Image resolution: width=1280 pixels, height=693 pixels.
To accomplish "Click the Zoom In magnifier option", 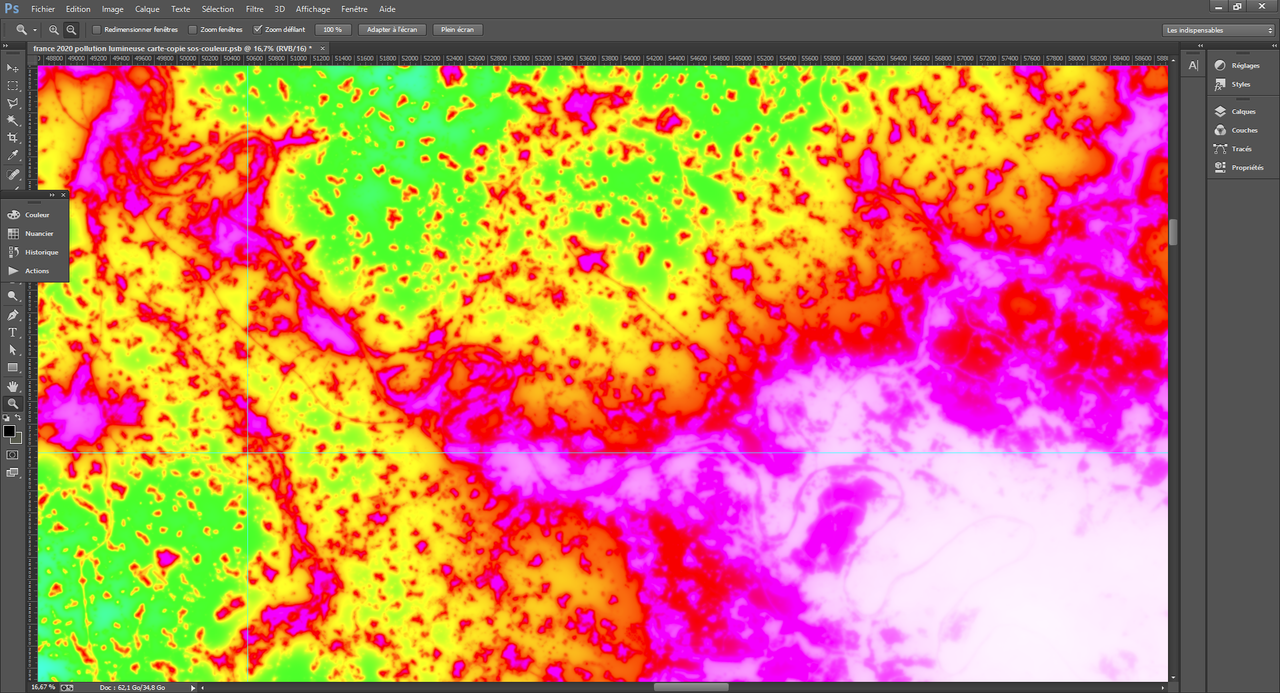I will point(54,30).
